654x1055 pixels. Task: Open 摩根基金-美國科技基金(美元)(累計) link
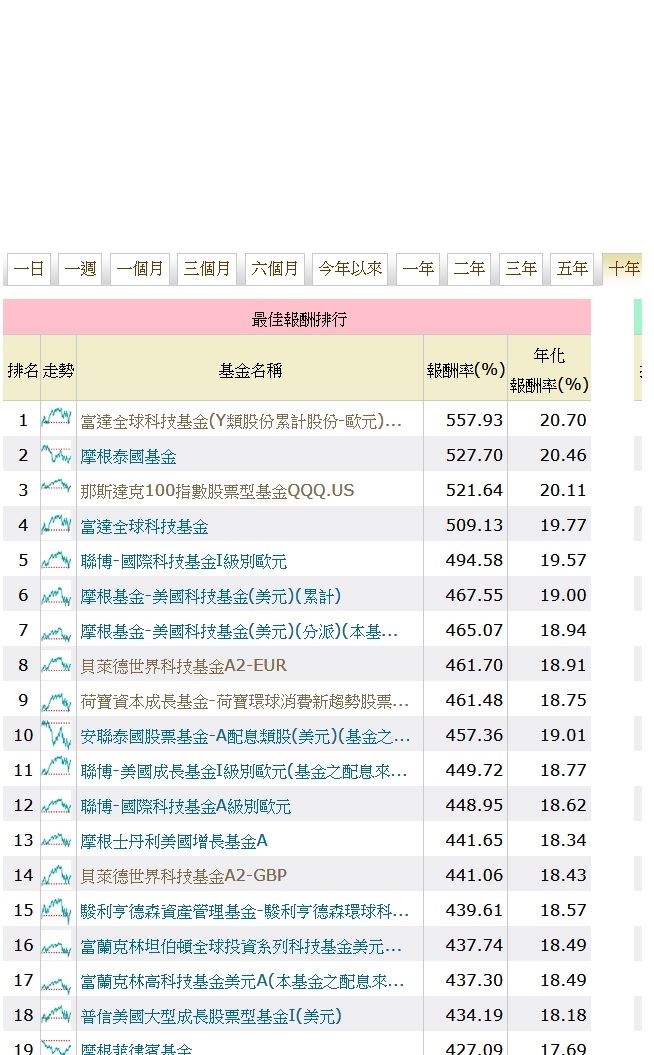click(x=211, y=596)
